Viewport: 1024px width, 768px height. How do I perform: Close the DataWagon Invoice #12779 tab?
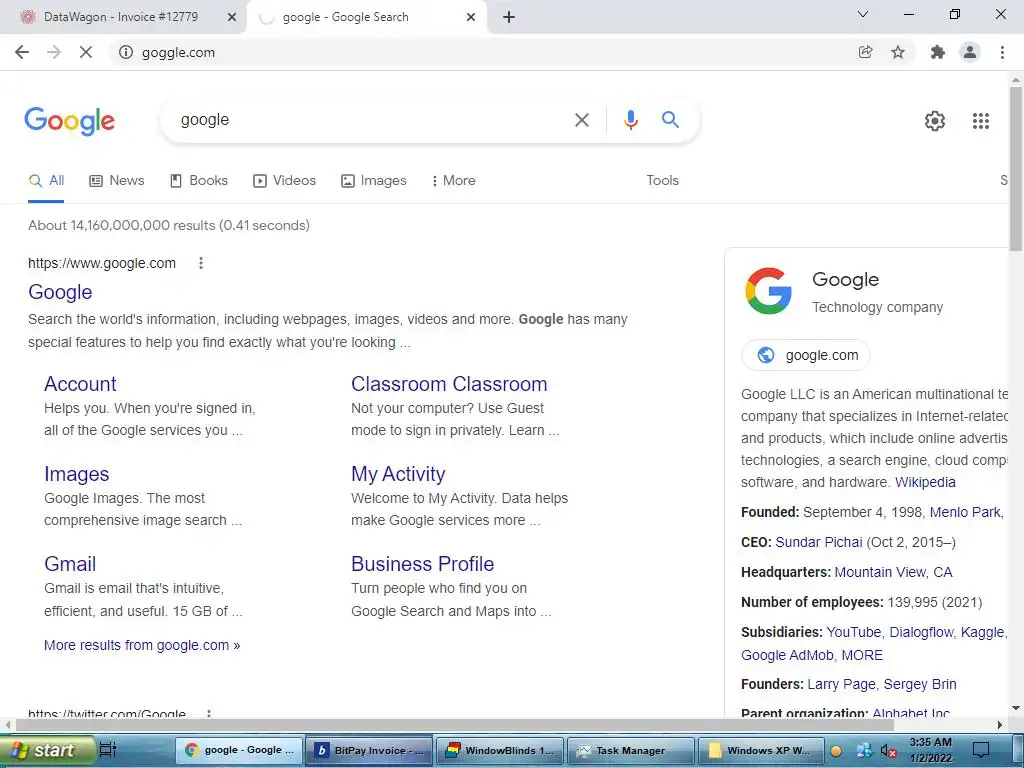[x=232, y=17]
